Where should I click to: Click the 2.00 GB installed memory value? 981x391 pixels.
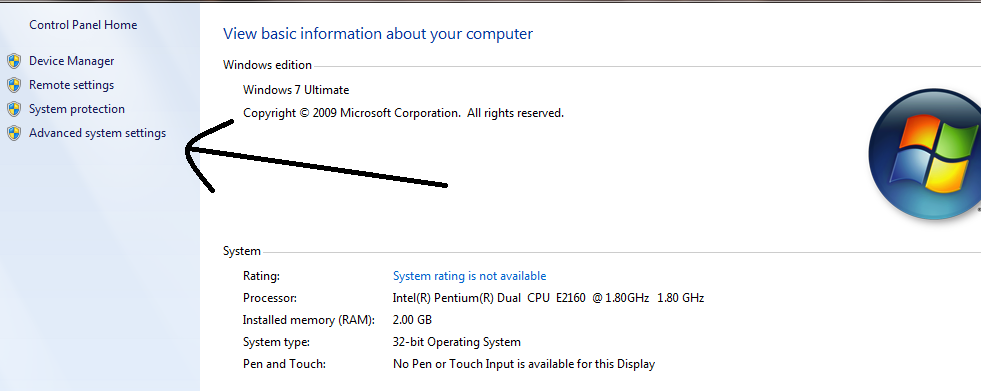click(x=412, y=320)
